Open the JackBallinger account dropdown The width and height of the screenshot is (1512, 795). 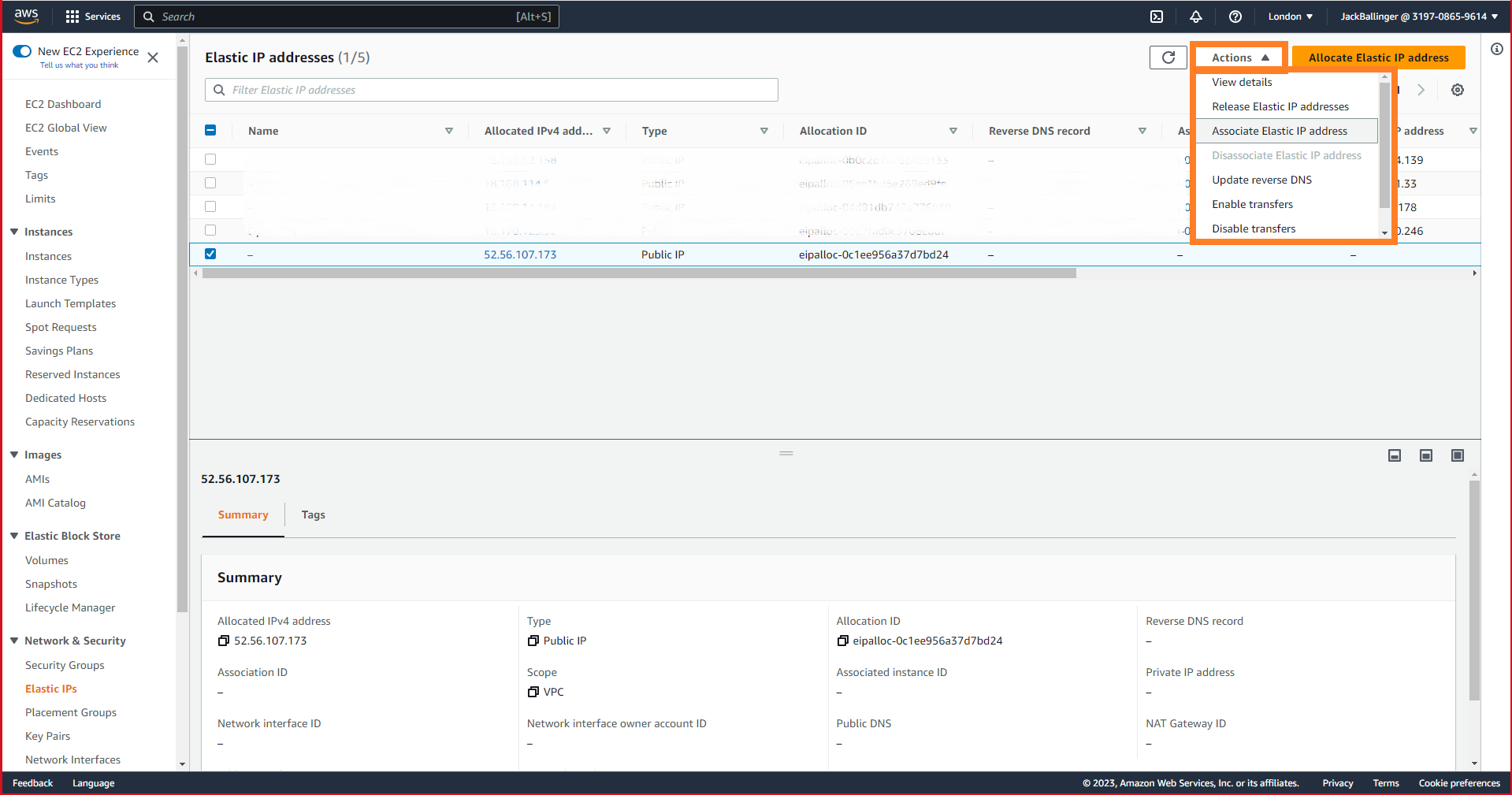(1419, 17)
